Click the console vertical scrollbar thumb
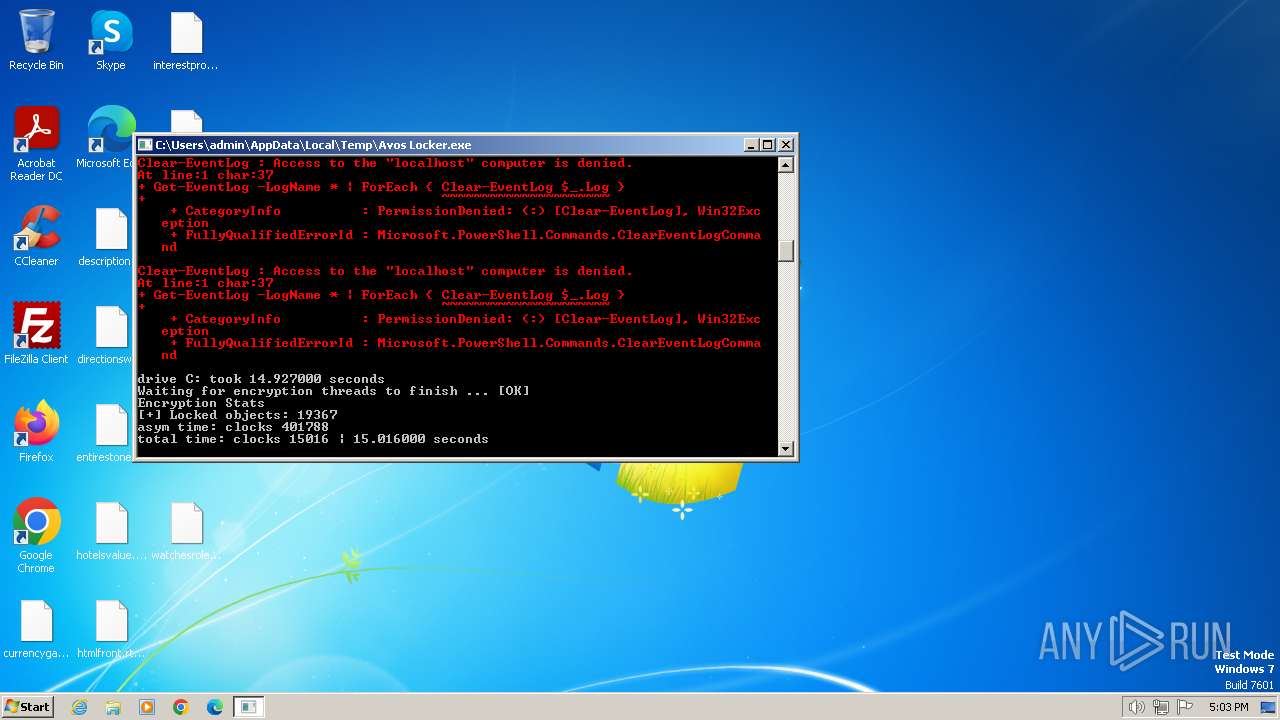Viewport: 1280px width, 720px height. coord(786,251)
